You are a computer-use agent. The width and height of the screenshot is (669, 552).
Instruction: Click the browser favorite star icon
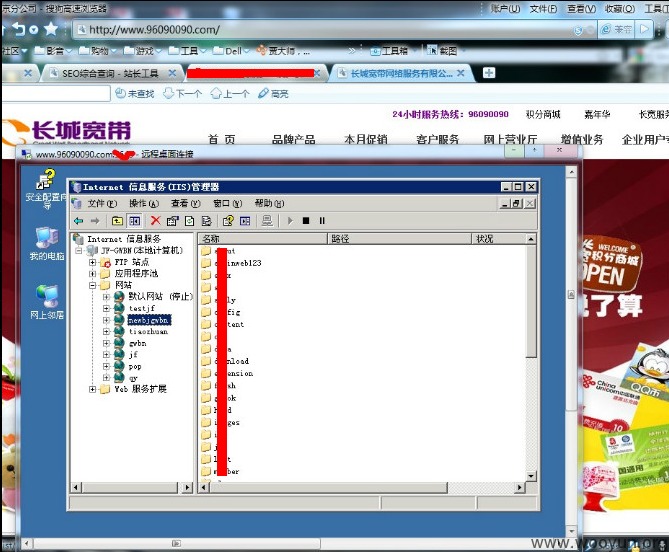tap(51, 29)
